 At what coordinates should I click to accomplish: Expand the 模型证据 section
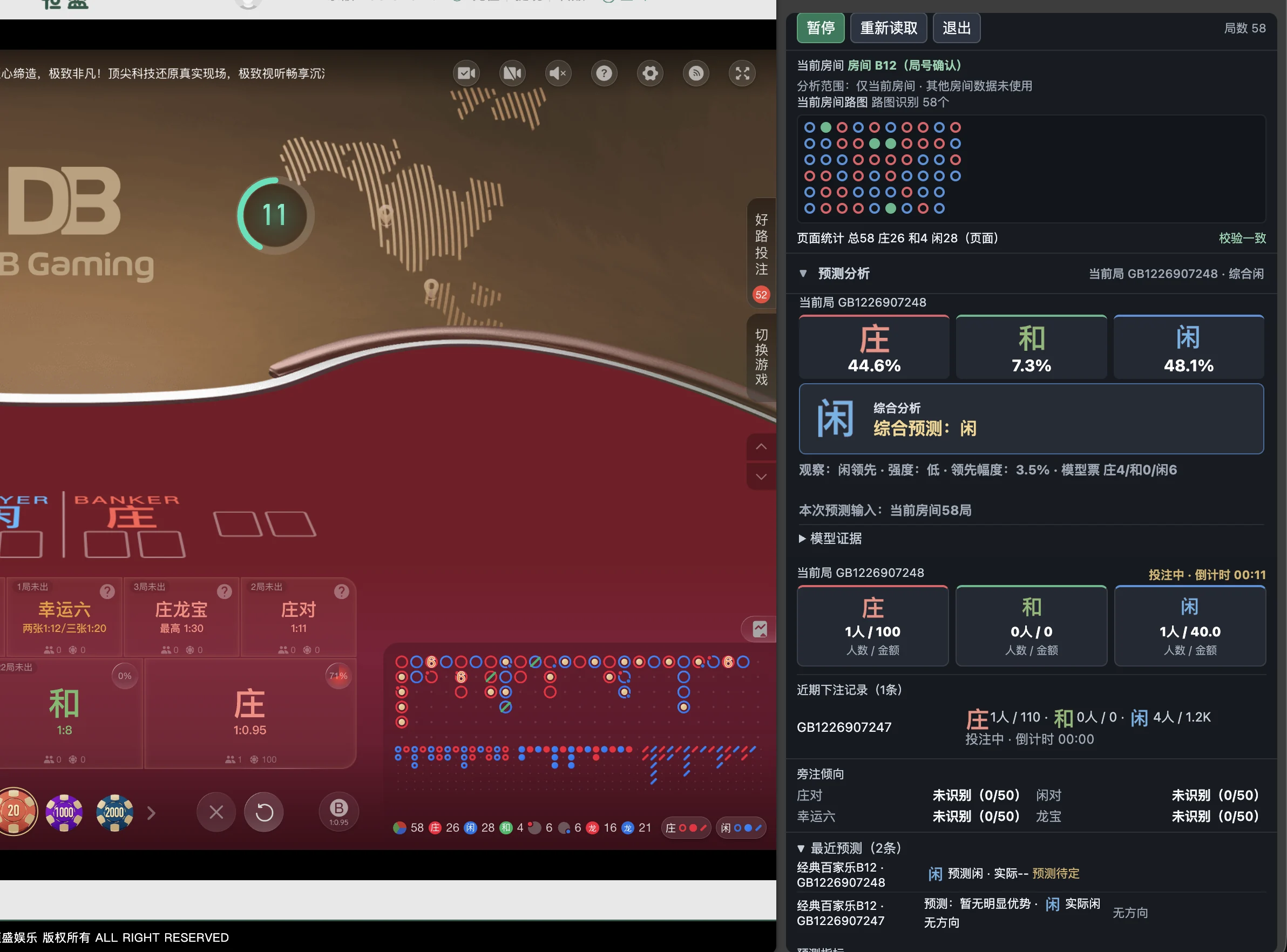point(830,538)
